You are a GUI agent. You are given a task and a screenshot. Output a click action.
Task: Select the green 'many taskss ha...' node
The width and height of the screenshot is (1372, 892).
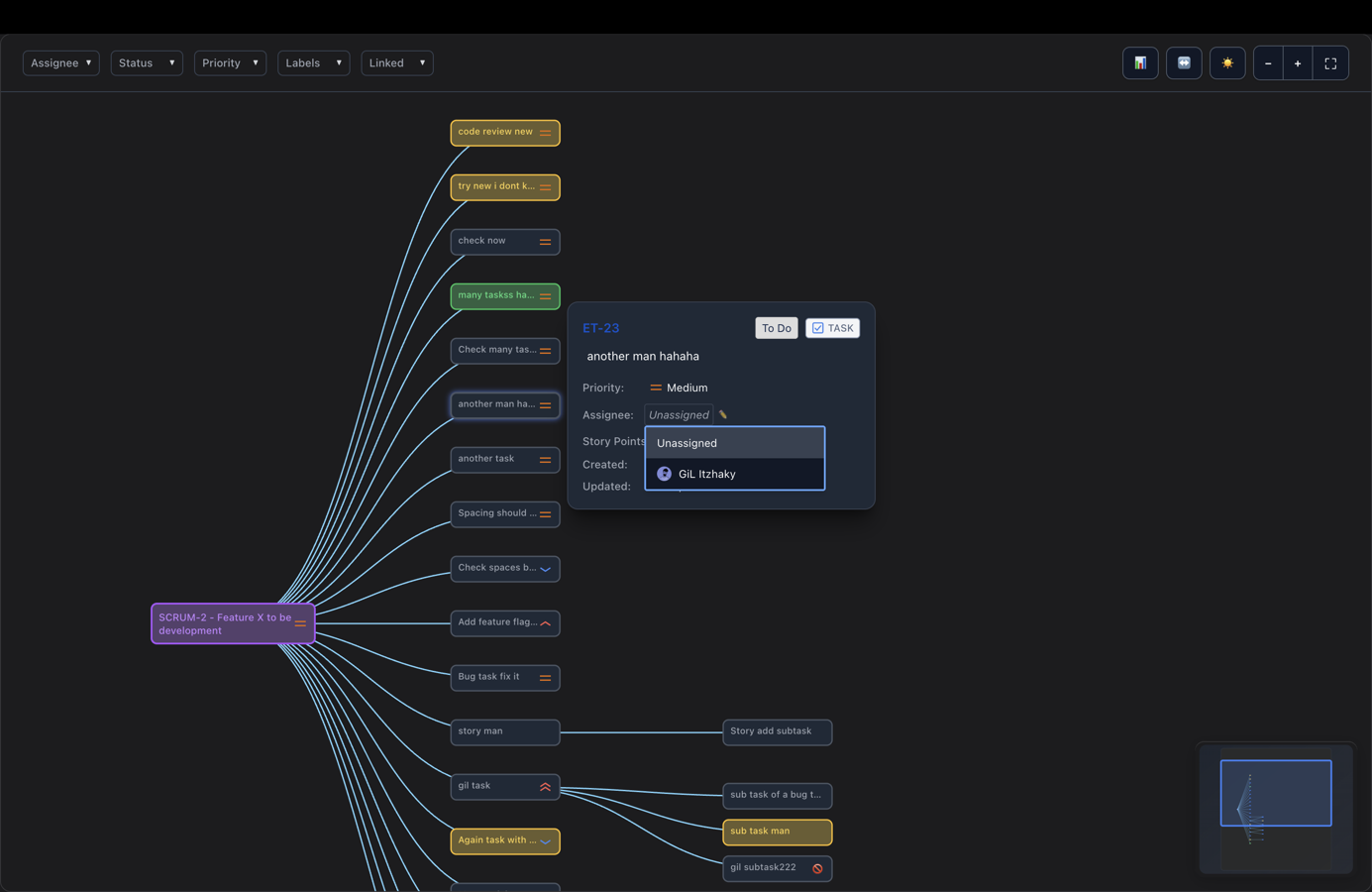click(x=505, y=296)
